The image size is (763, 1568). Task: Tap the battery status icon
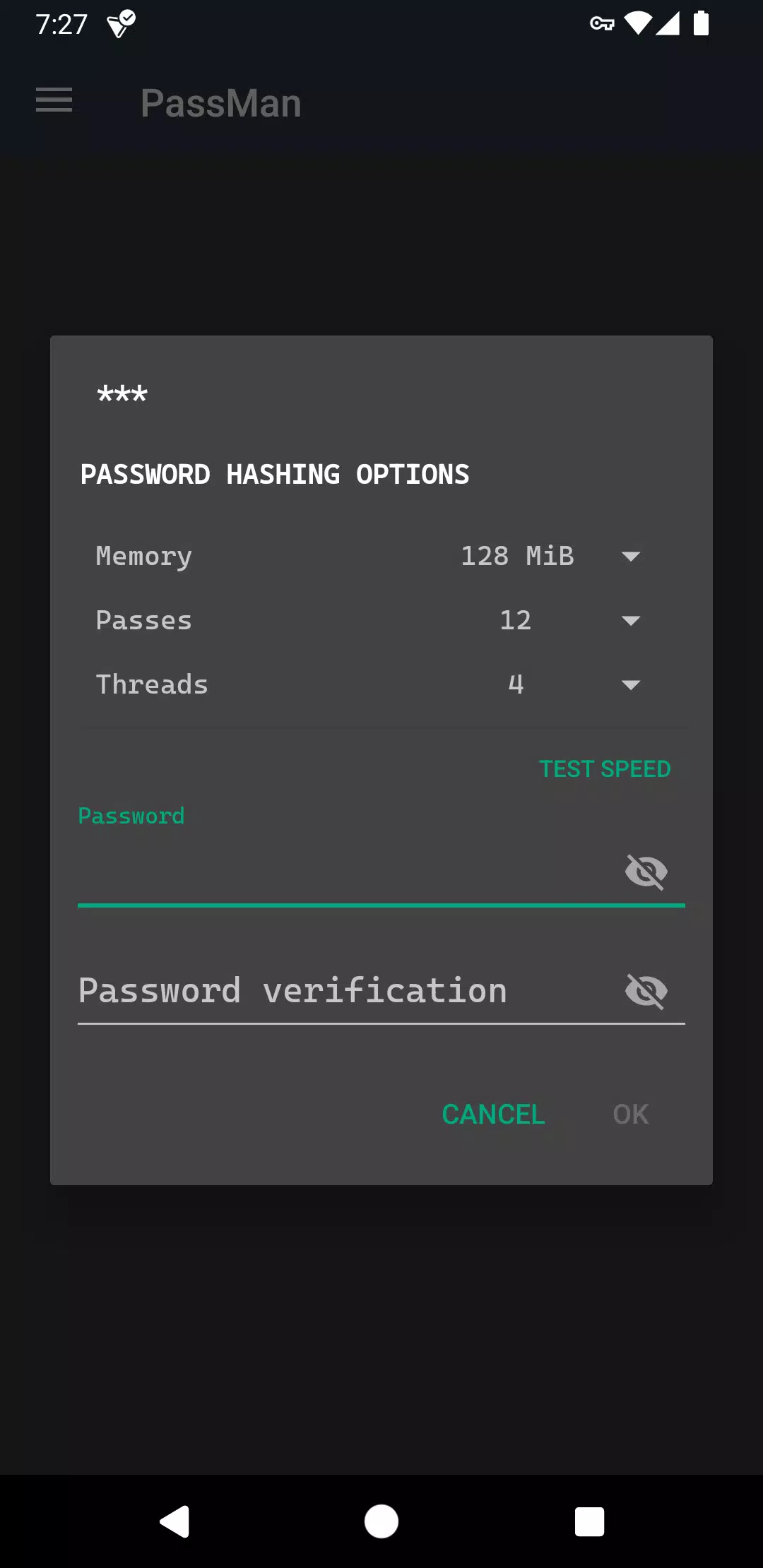701,23
